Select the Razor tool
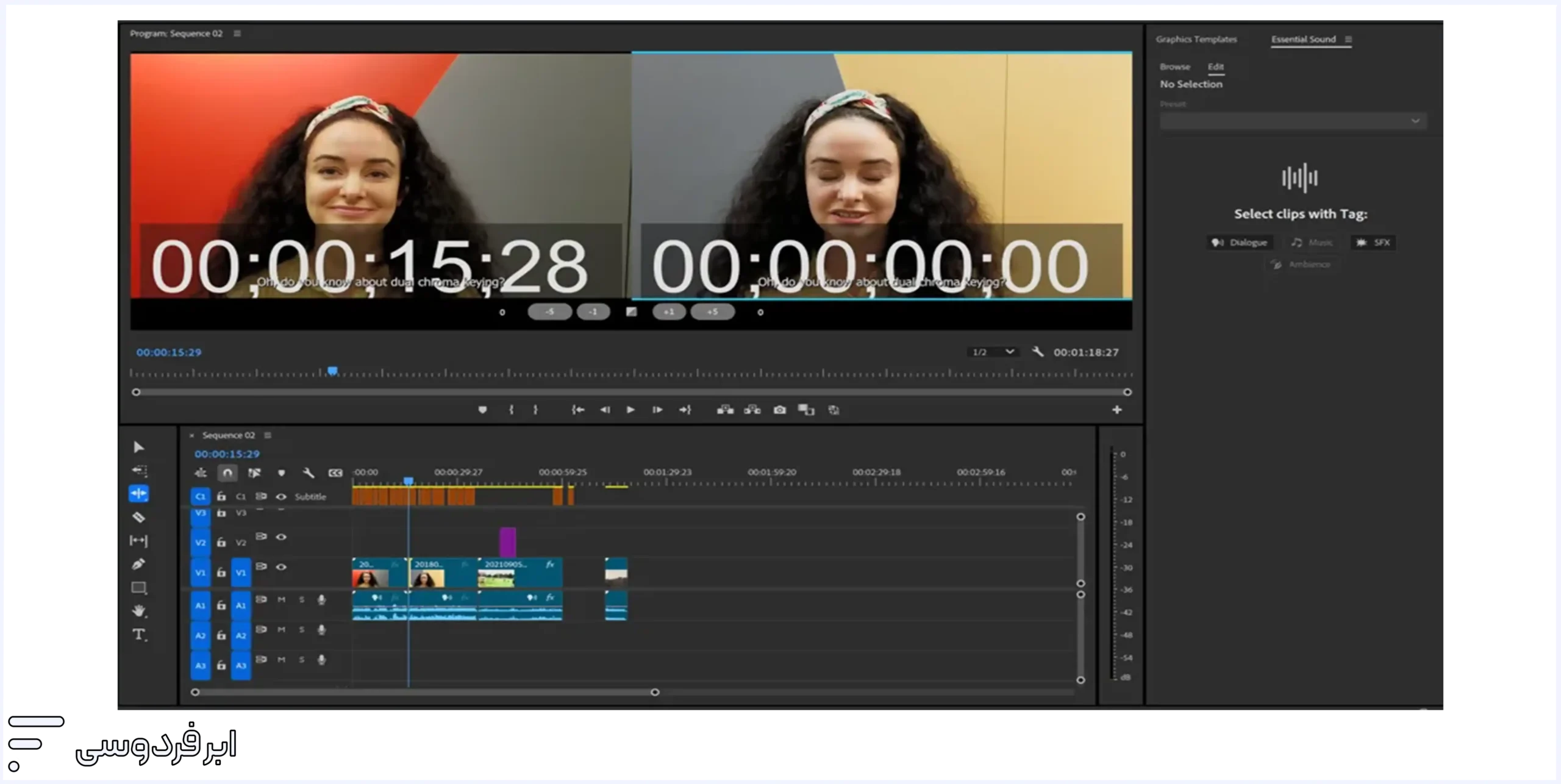Viewport: 1561px width, 784px height. coord(138,518)
